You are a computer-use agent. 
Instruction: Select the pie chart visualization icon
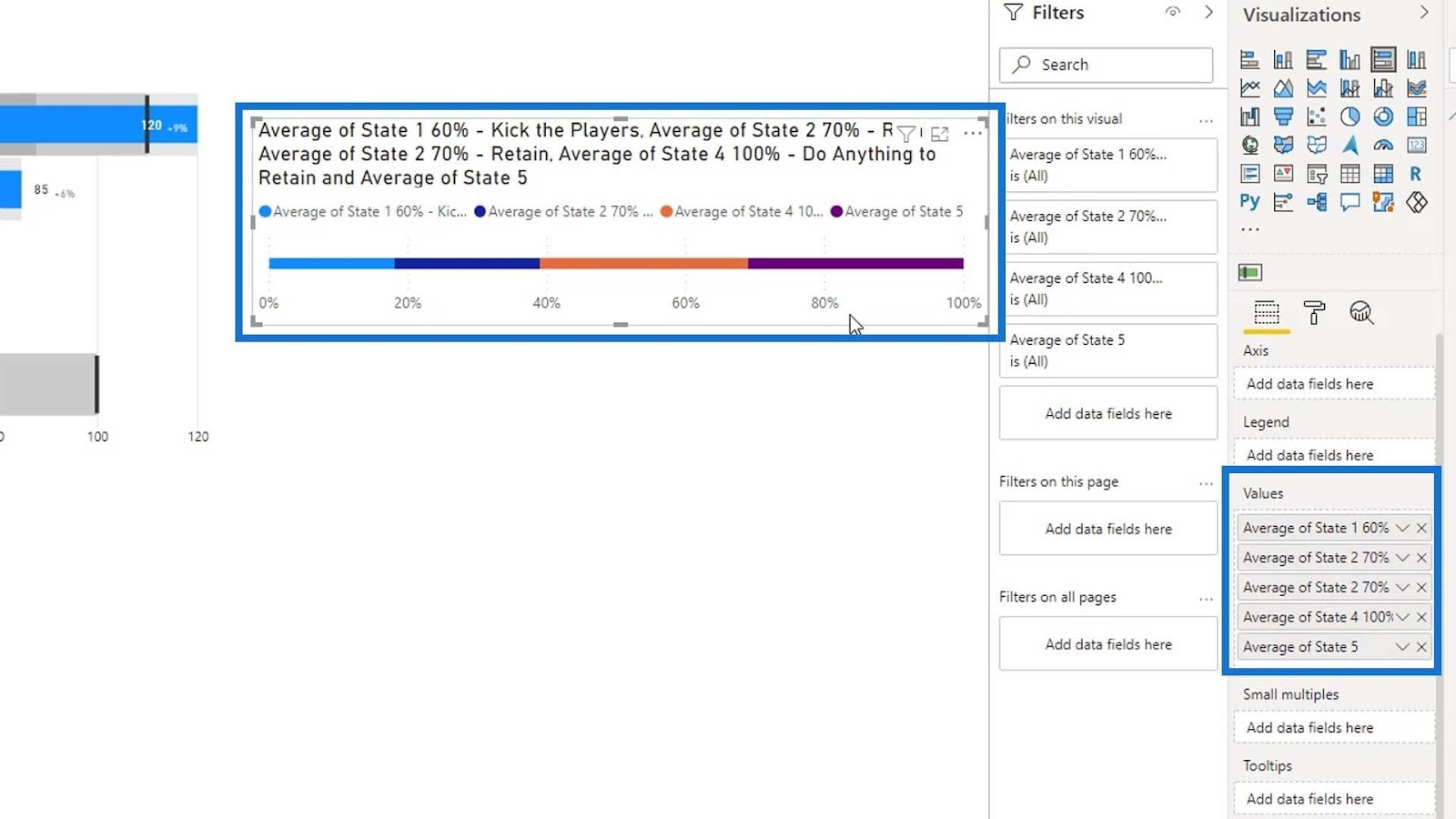coord(1350,116)
